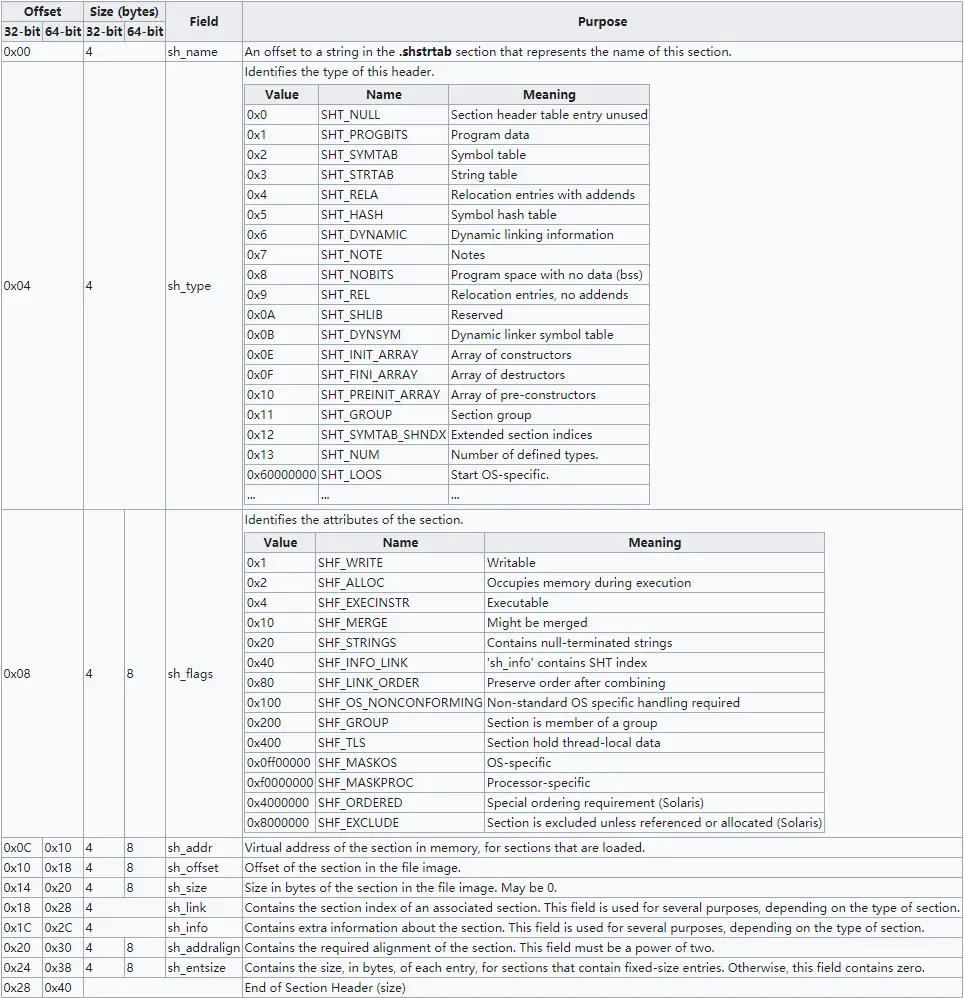Viewport: 964px width, 998px height.
Task: Click 'Contains null-terminated strings' meaning
Action: tap(579, 643)
